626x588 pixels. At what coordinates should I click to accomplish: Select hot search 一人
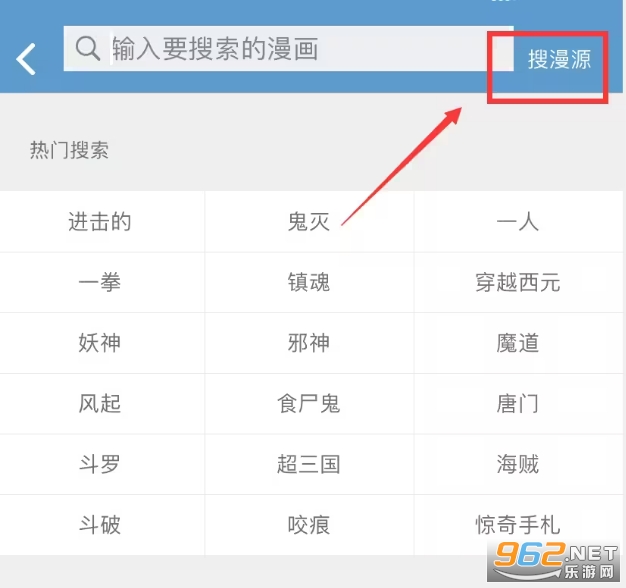tap(518, 222)
